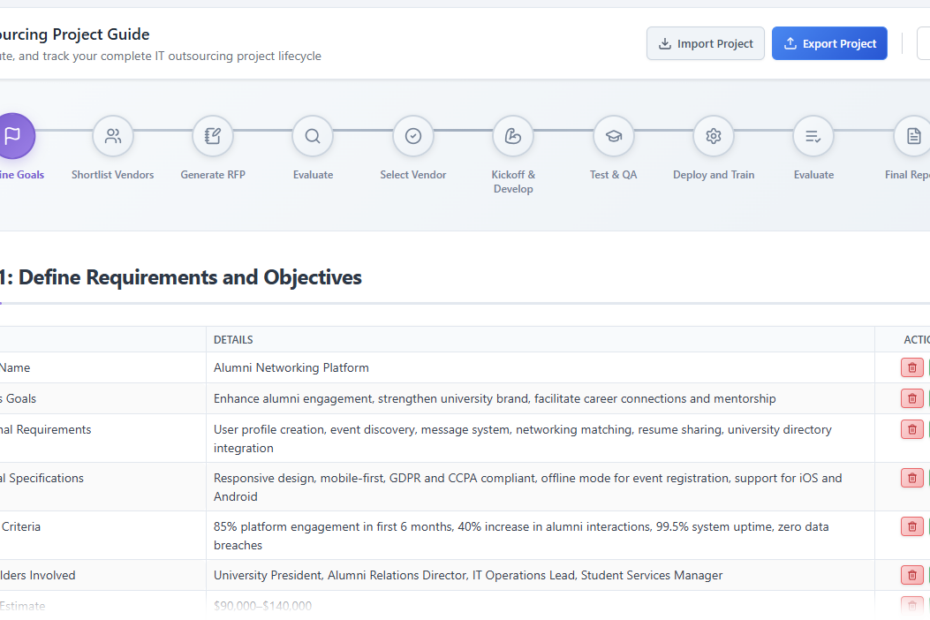Delete the Stakeholders Involved row
930x620 pixels.
[911, 575]
